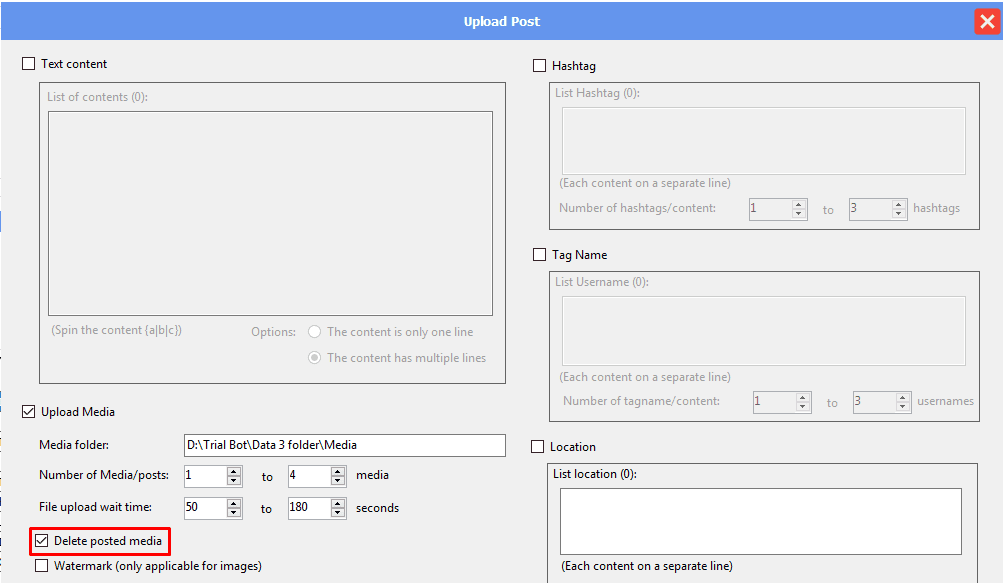1003x583 pixels.
Task: Check the Hashtag option
Action: [x=540, y=66]
